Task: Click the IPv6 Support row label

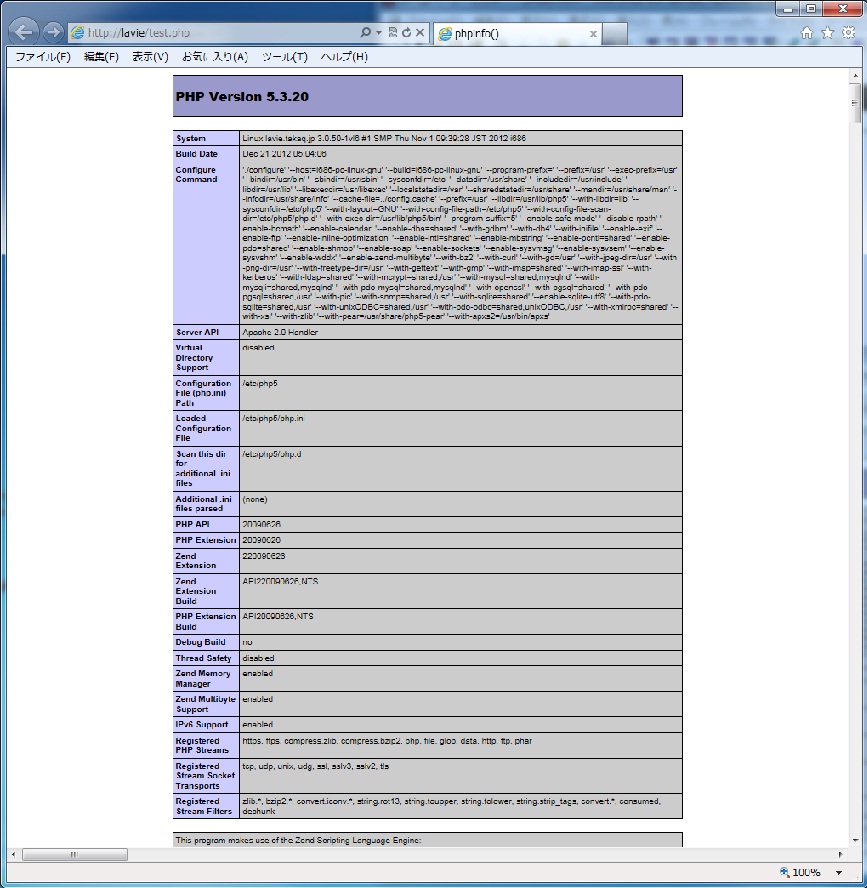Action: (x=201, y=724)
